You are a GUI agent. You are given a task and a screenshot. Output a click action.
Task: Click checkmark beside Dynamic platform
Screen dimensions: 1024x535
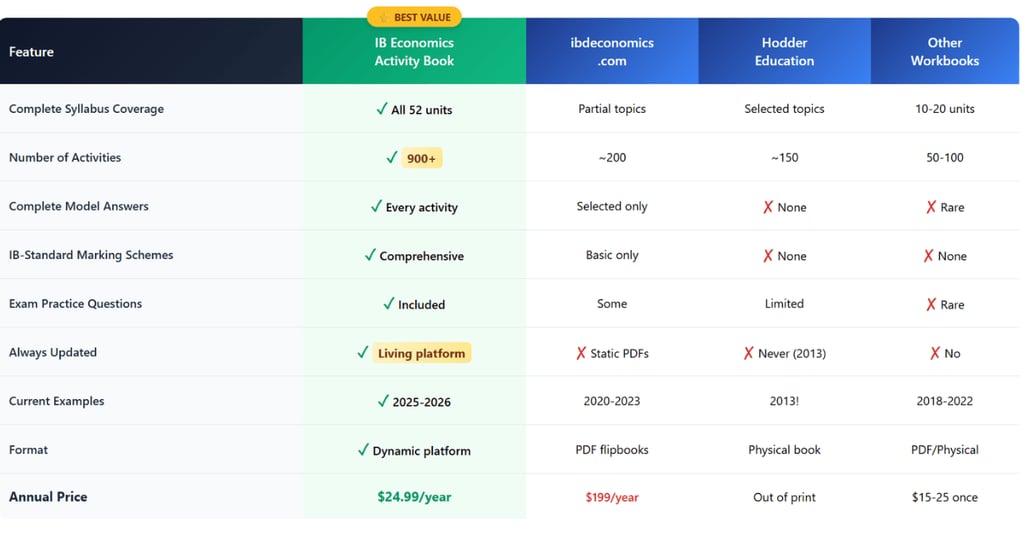363,450
